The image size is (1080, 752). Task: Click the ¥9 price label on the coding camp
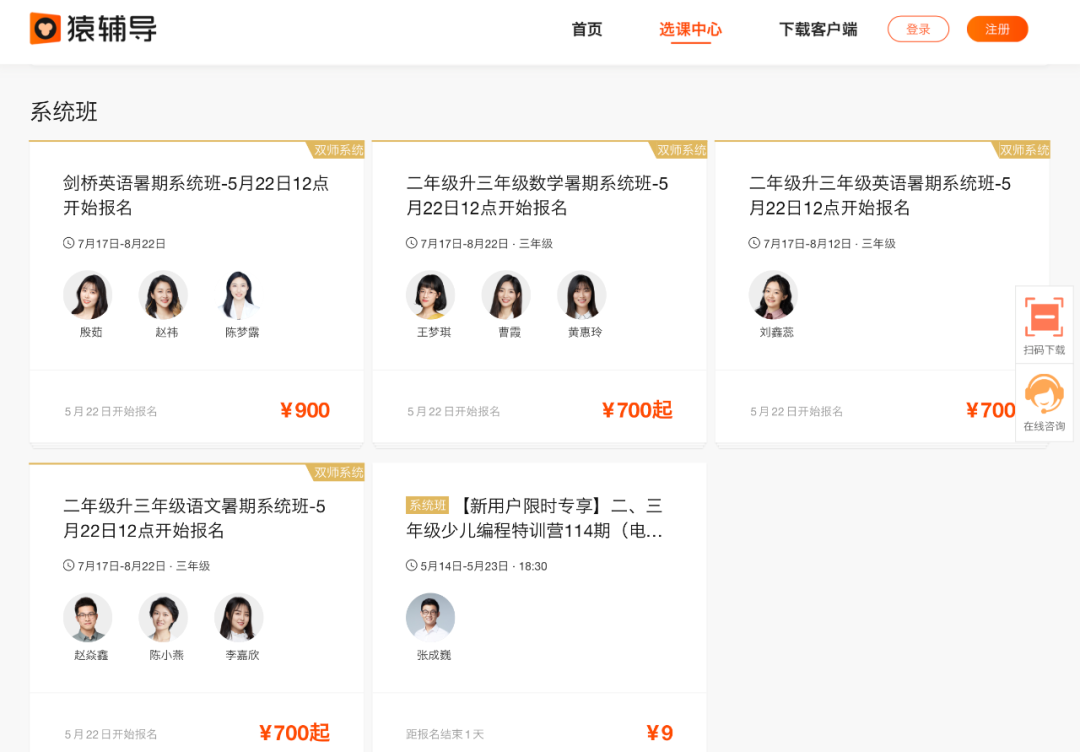[x=659, y=733]
